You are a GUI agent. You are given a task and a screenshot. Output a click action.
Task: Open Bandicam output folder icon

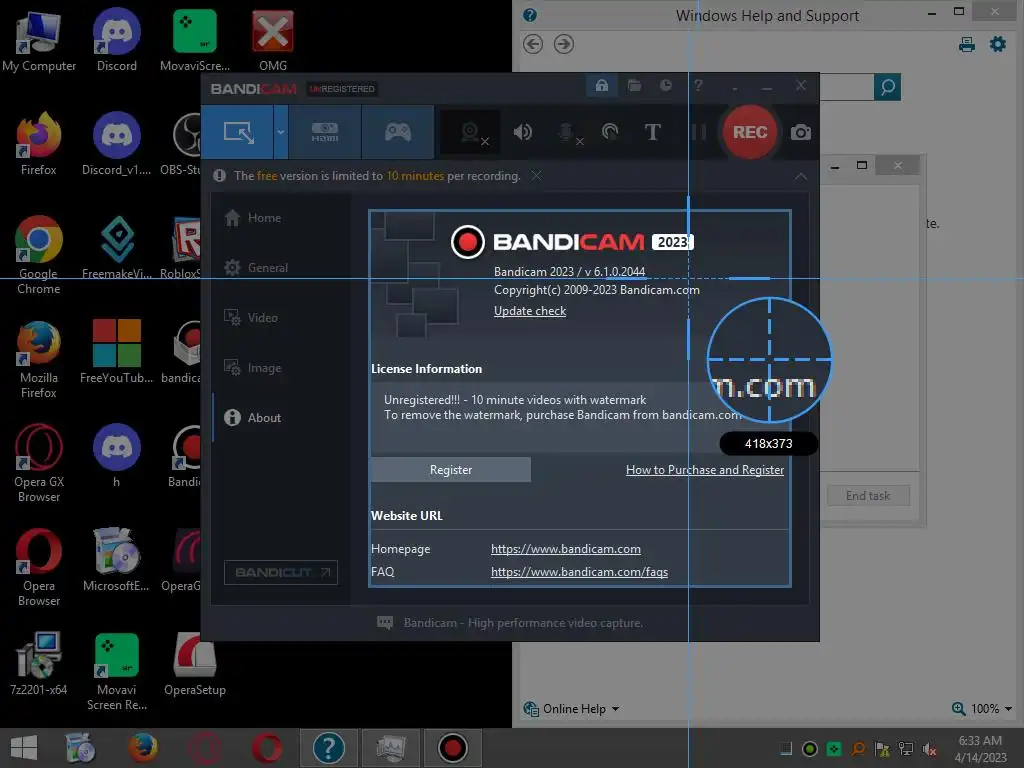point(634,86)
